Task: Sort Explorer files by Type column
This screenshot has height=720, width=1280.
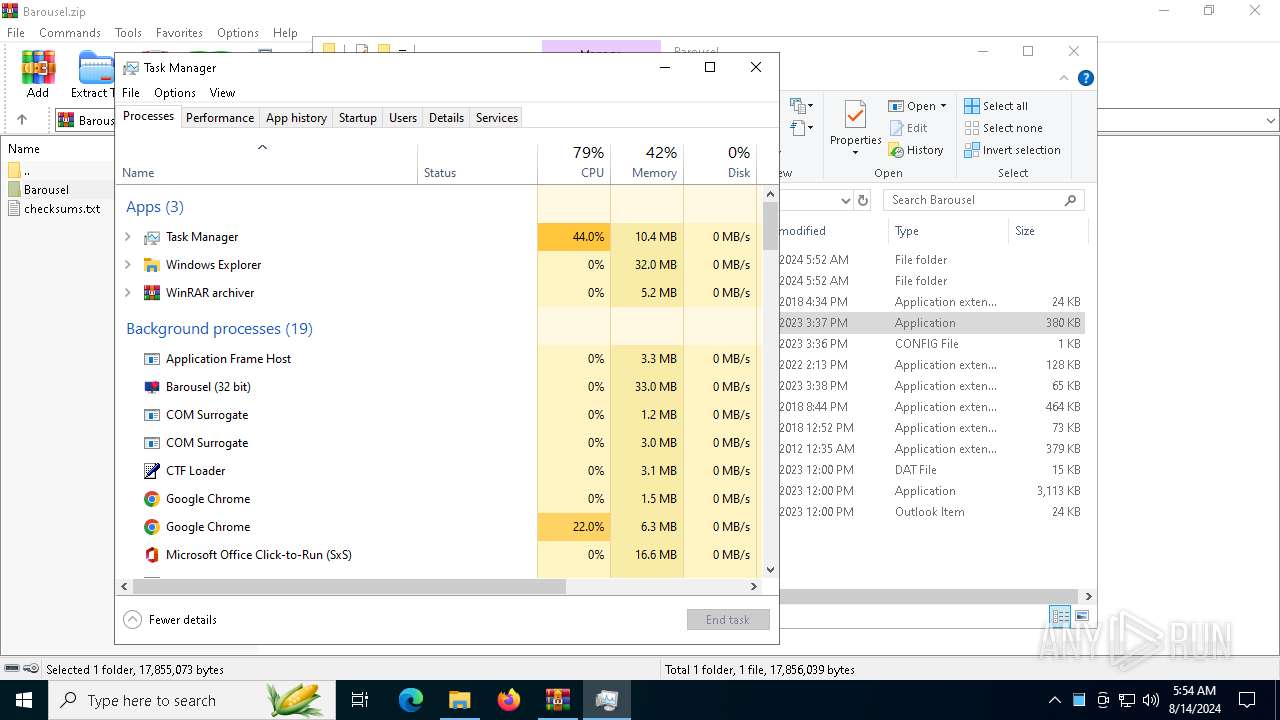Action: (x=948, y=231)
